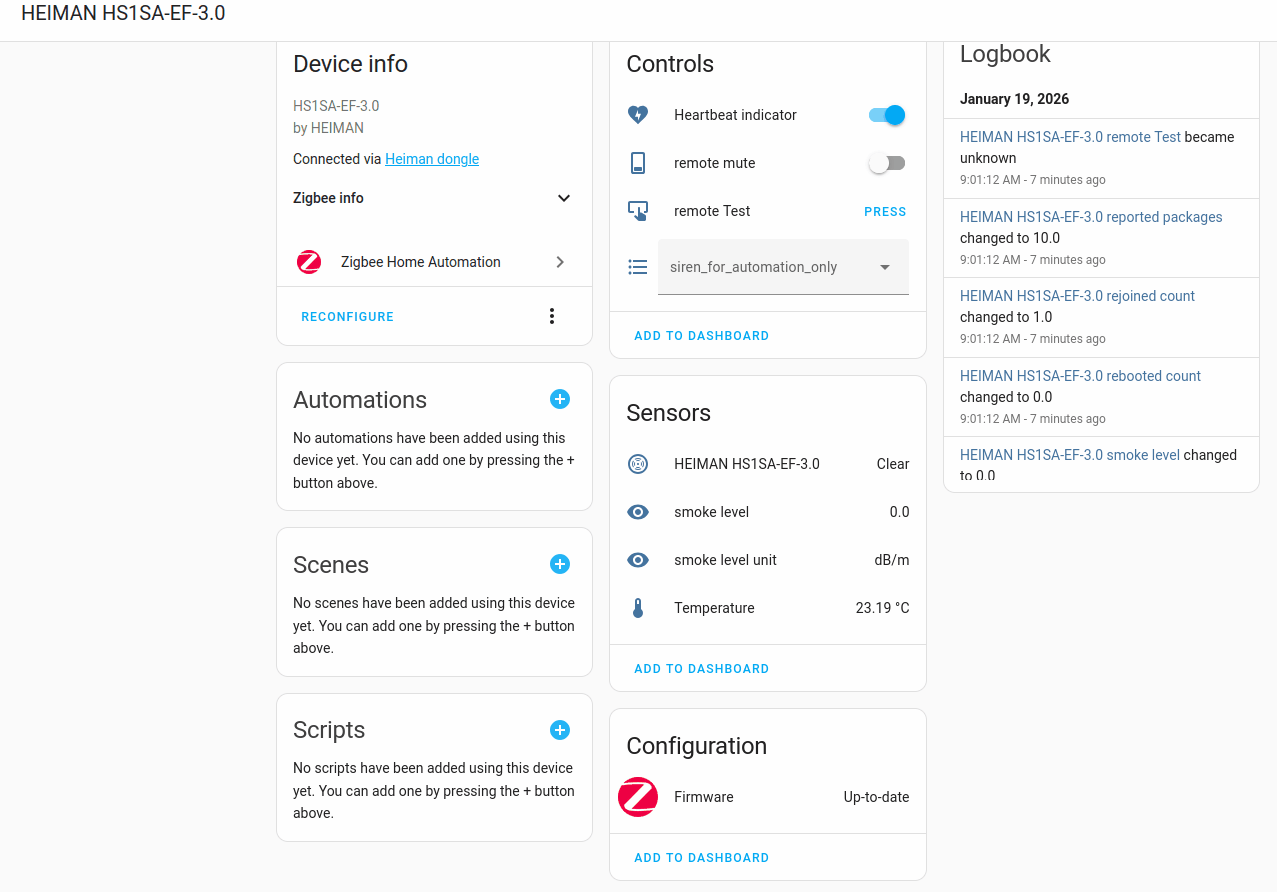
Task: Turn off the Heartbeat indicator switch
Action: (887, 115)
